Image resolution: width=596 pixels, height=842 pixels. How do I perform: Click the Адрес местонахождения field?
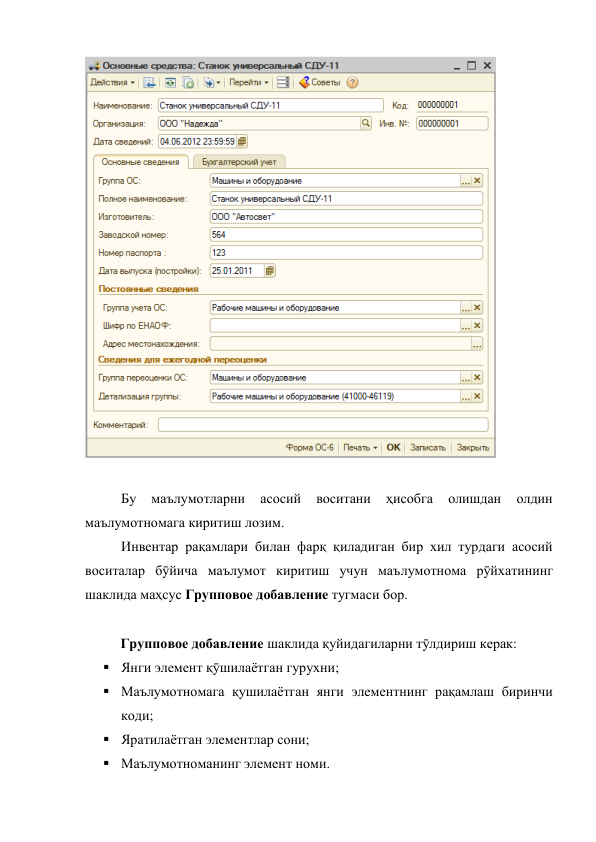point(340,344)
